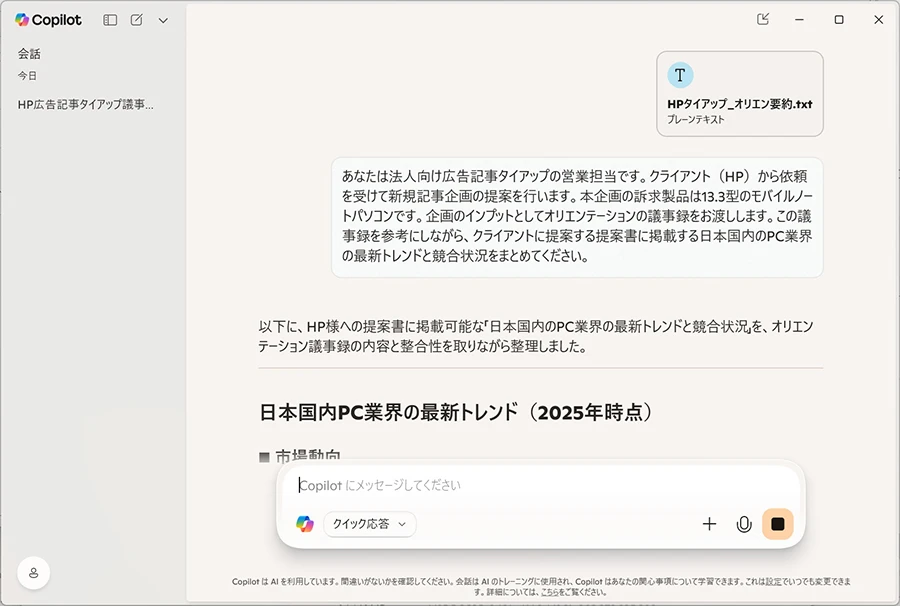Click the user prompt message bubble
The image size is (900, 606).
pos(577,217)
